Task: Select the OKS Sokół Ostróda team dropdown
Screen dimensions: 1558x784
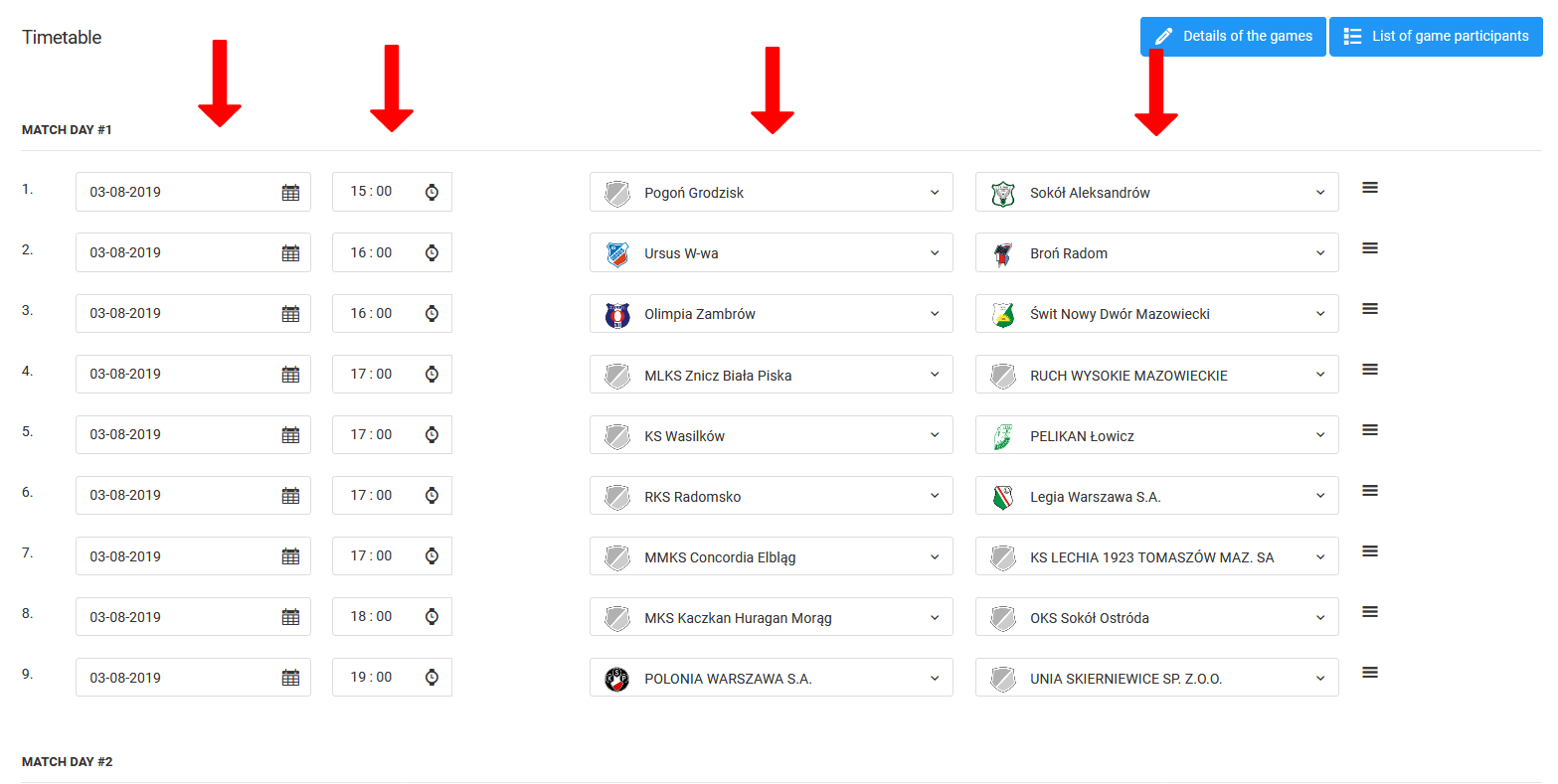Action: pyautogui.click(x=1156, y=617)
